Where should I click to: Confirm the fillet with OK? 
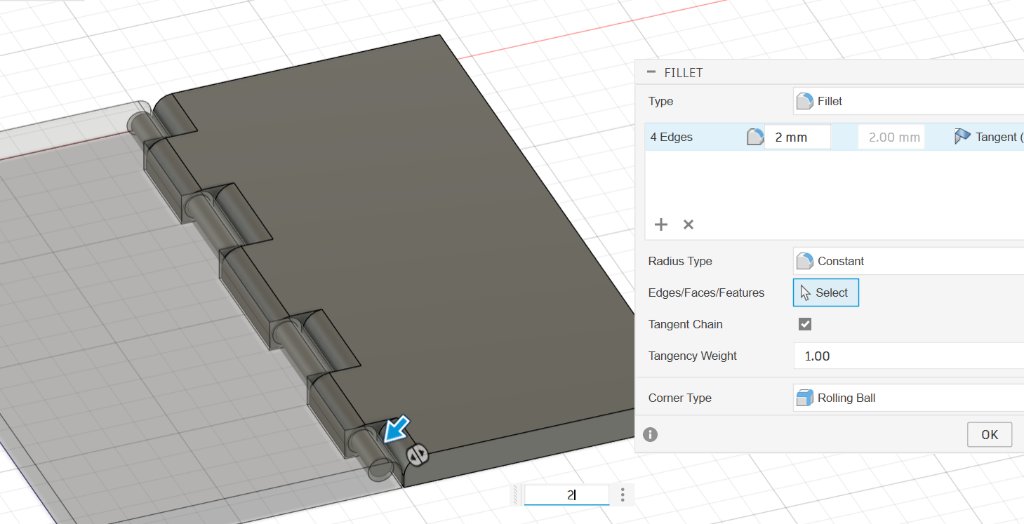coord(989,434)
